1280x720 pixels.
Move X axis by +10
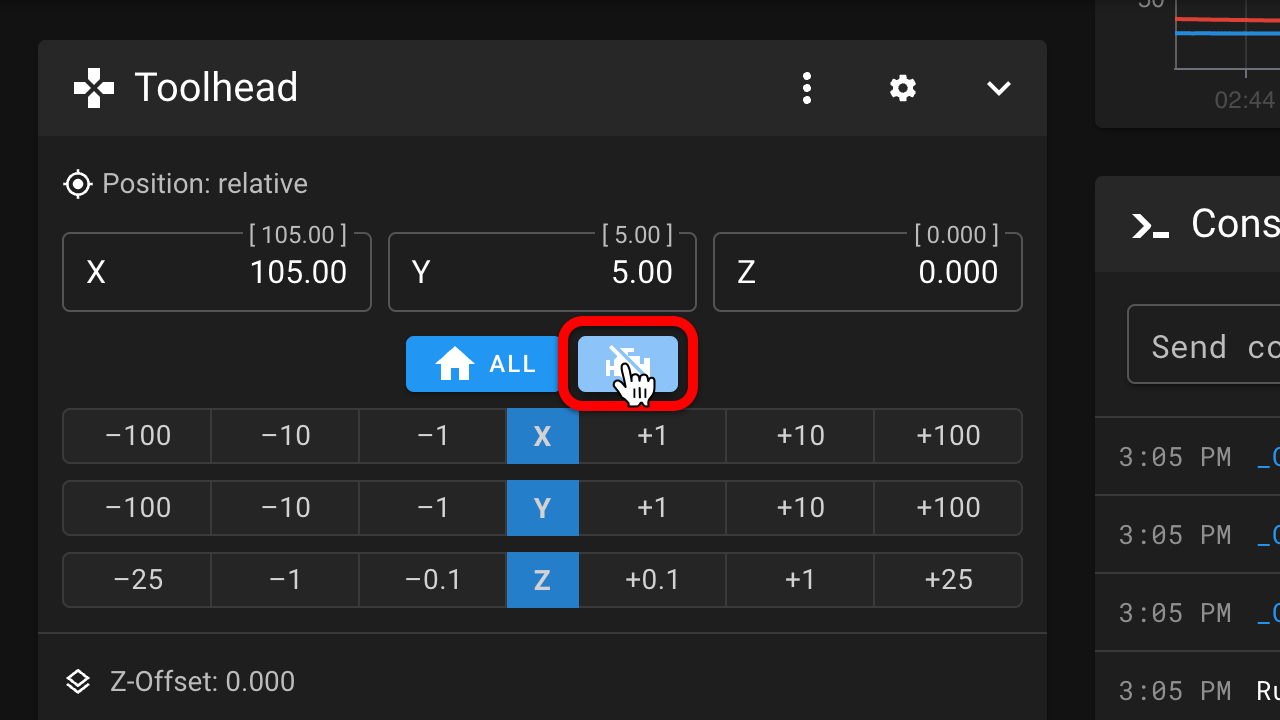point(800,436)
